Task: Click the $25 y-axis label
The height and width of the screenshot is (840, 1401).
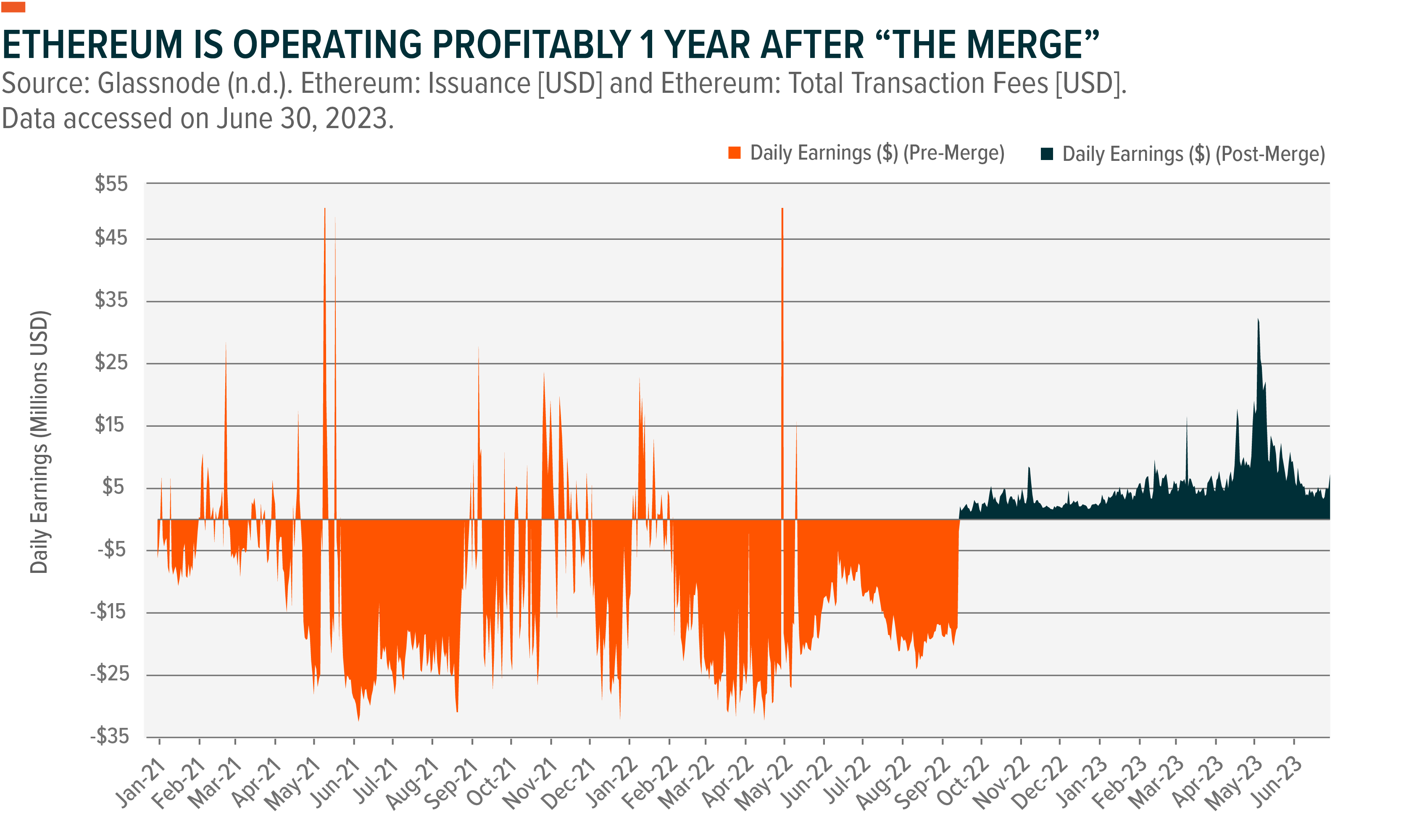Action: tap(111, 362)
